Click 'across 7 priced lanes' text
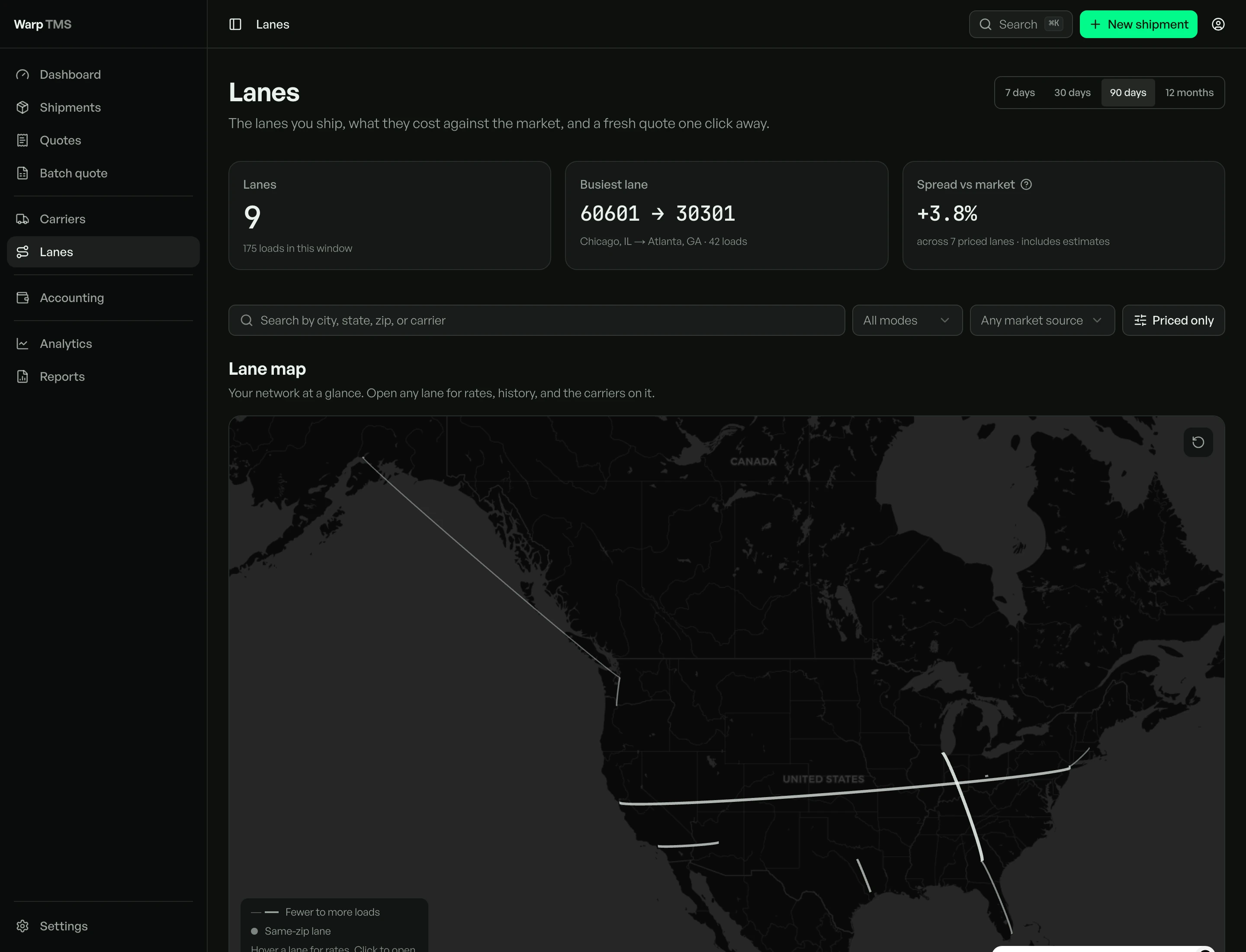Screen dimensions: 1246x952 (x=966, y=241)
